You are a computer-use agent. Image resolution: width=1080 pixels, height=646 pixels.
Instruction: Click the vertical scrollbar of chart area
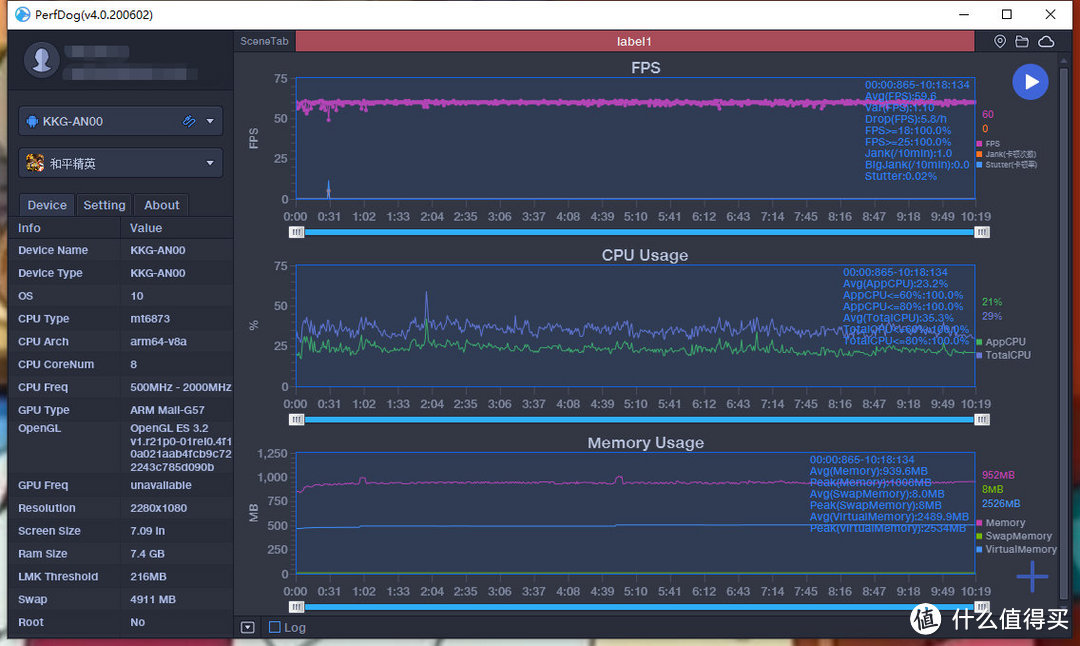click(x=1064, y=331)
